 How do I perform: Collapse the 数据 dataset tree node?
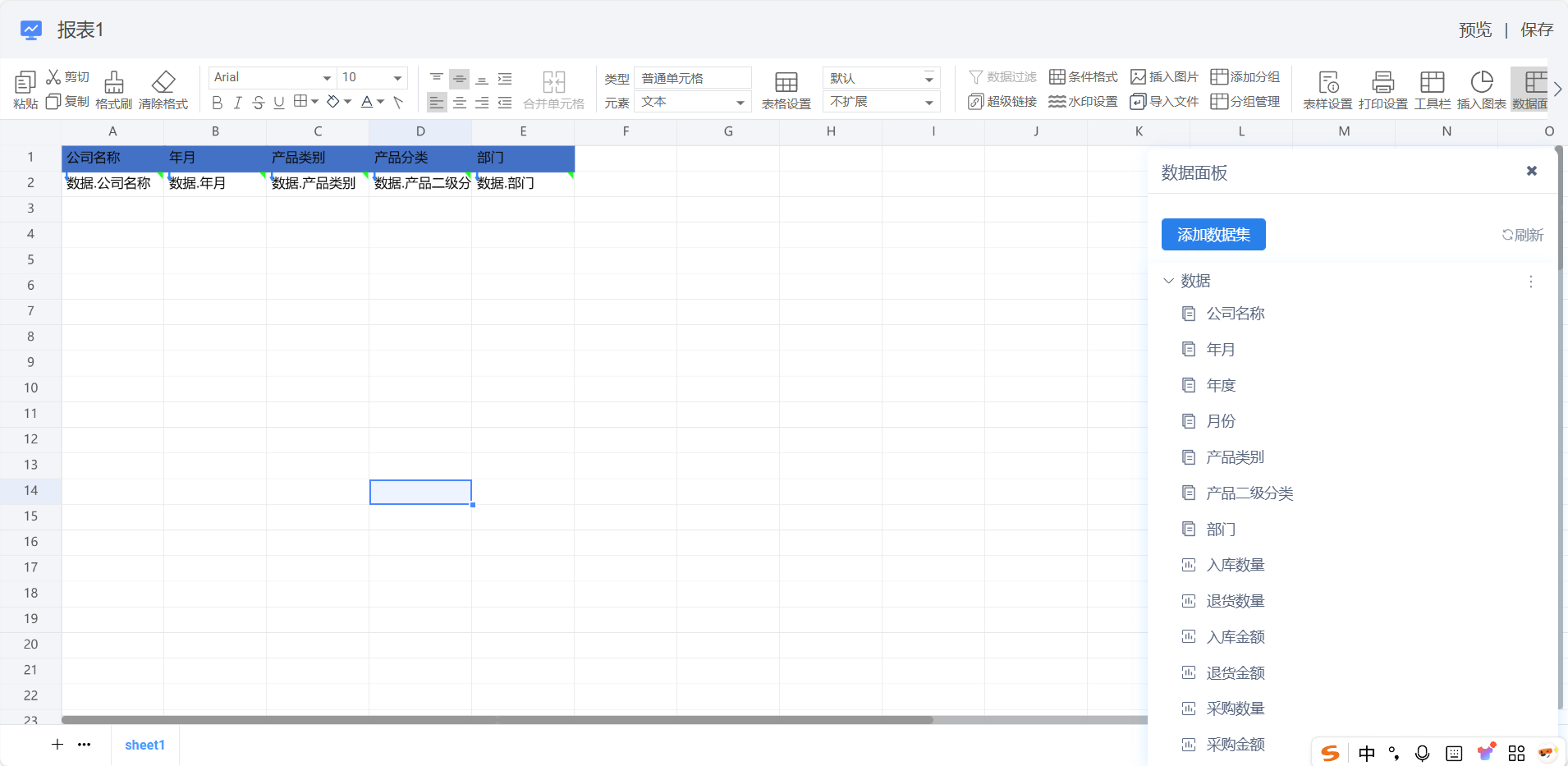click(1168, 281)
